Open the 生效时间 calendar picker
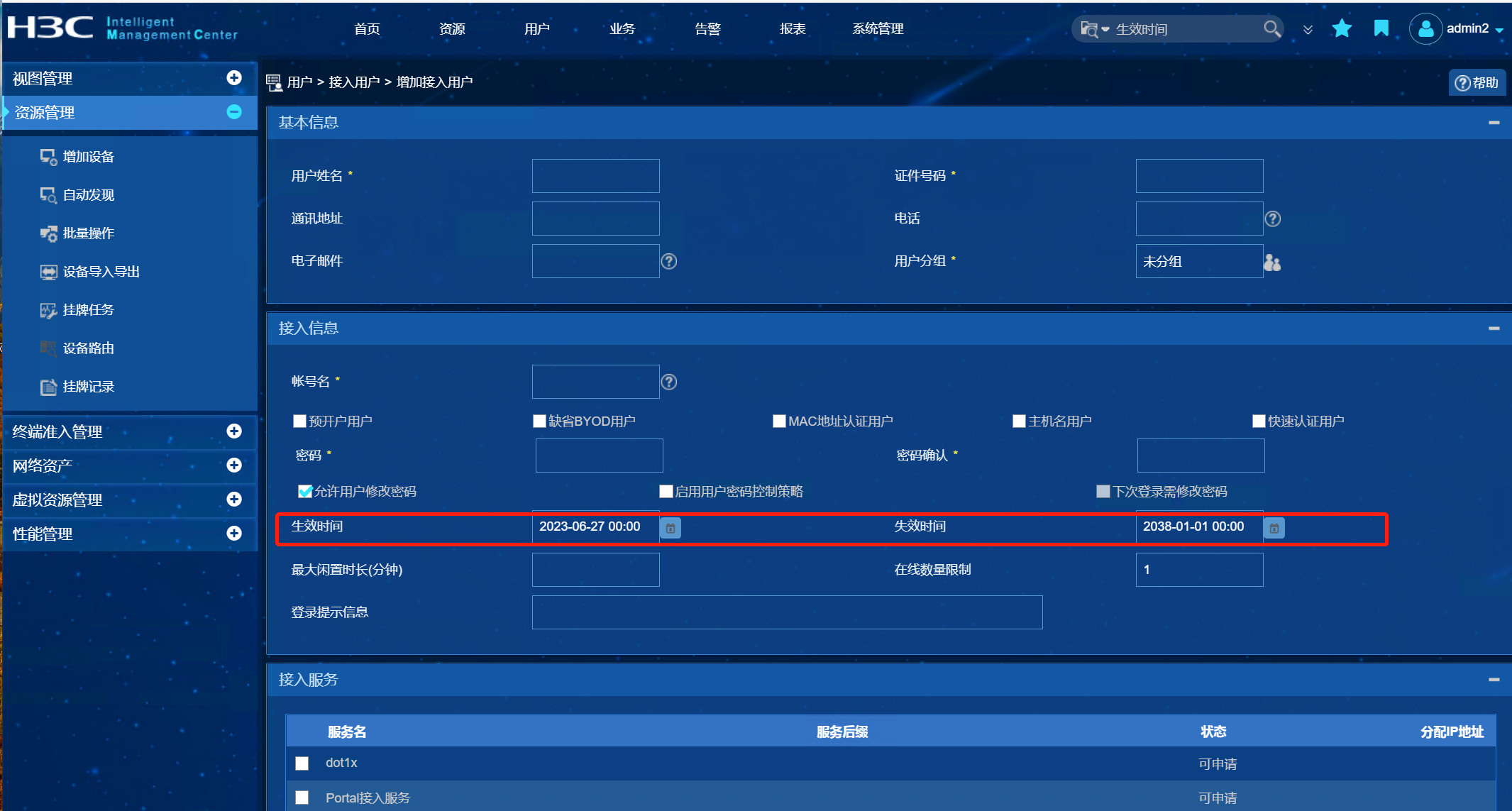This screenshot has height=811, width=1512. point(671,528)
